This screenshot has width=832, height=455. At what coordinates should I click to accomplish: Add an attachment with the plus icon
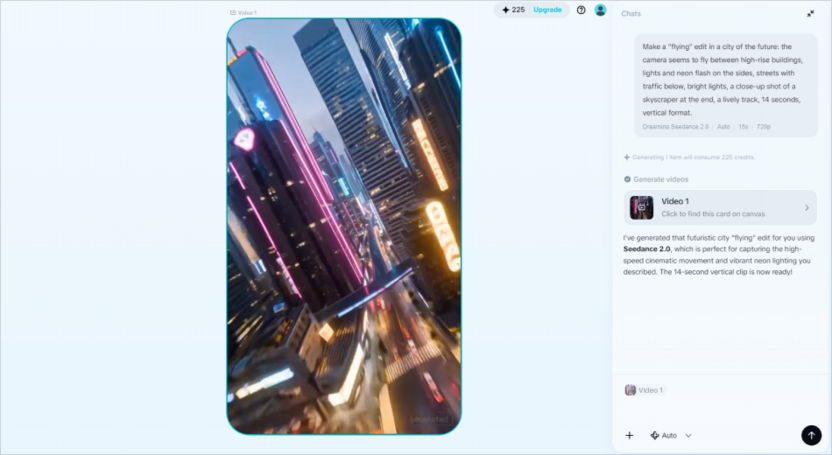629,435
